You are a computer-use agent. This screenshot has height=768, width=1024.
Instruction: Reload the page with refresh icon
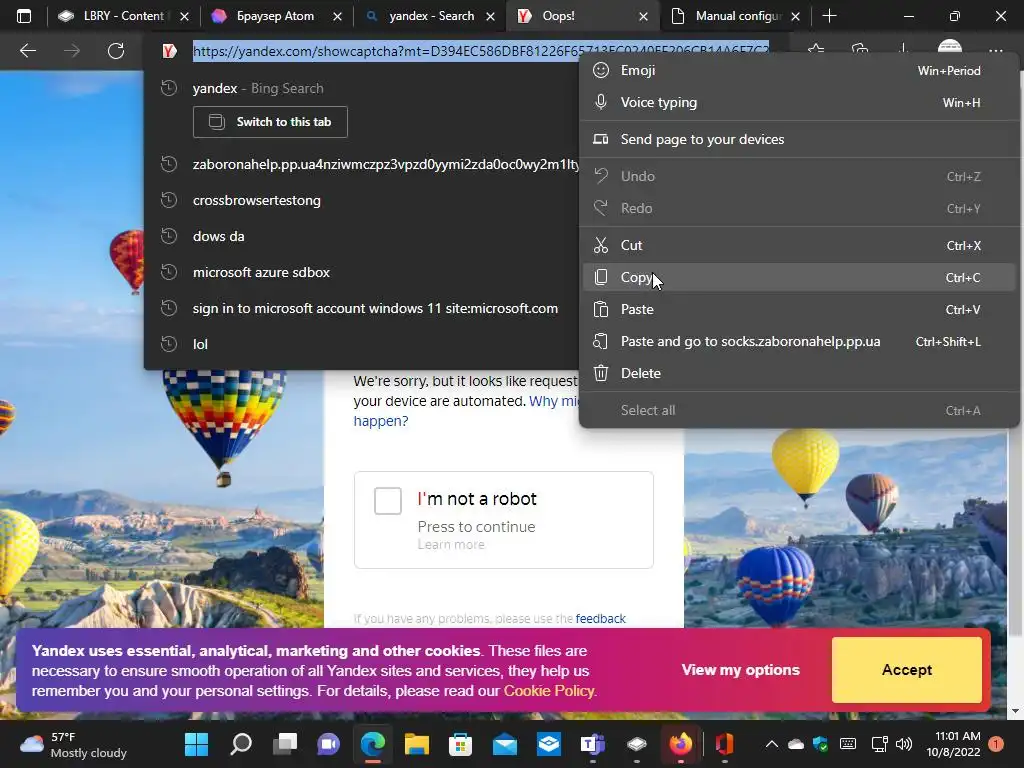point(116,50)
